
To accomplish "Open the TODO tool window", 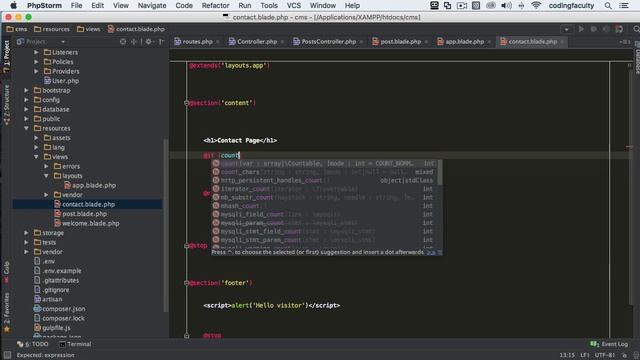I will tap(33, 344).
